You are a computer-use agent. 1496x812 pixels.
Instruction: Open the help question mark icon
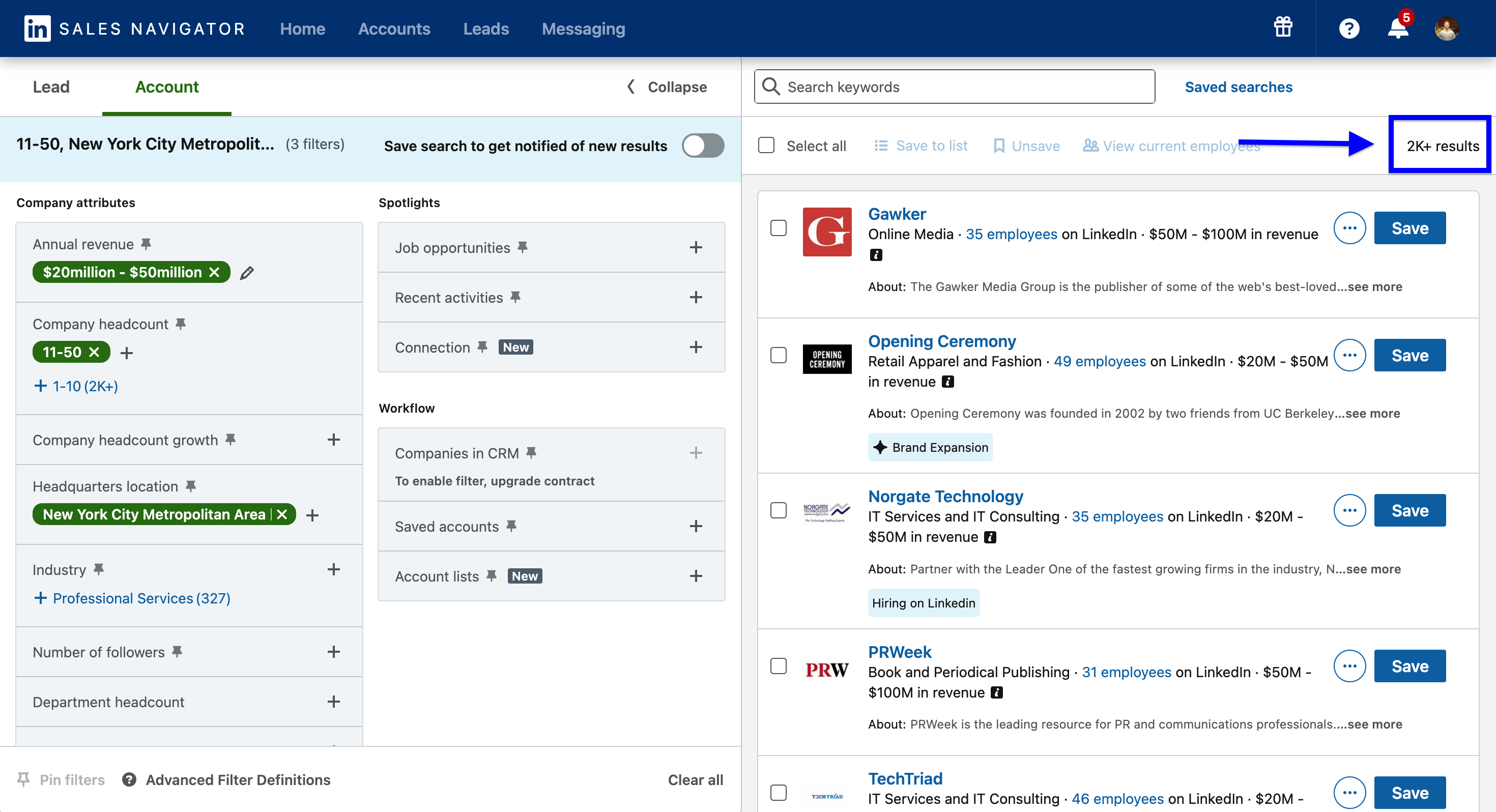(x=1349, y=28)
